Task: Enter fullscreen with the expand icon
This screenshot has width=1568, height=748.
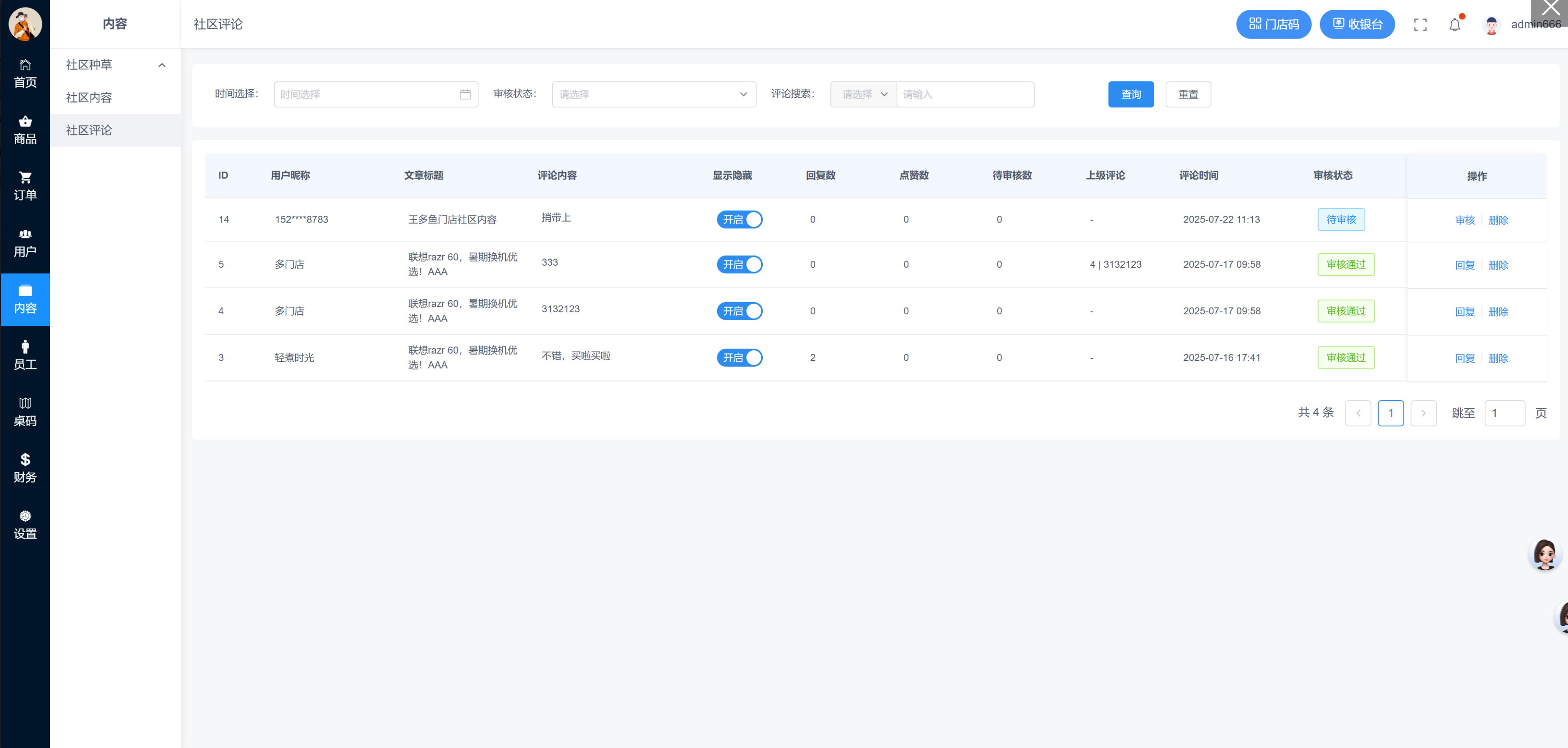Action: pos(1419,25)
